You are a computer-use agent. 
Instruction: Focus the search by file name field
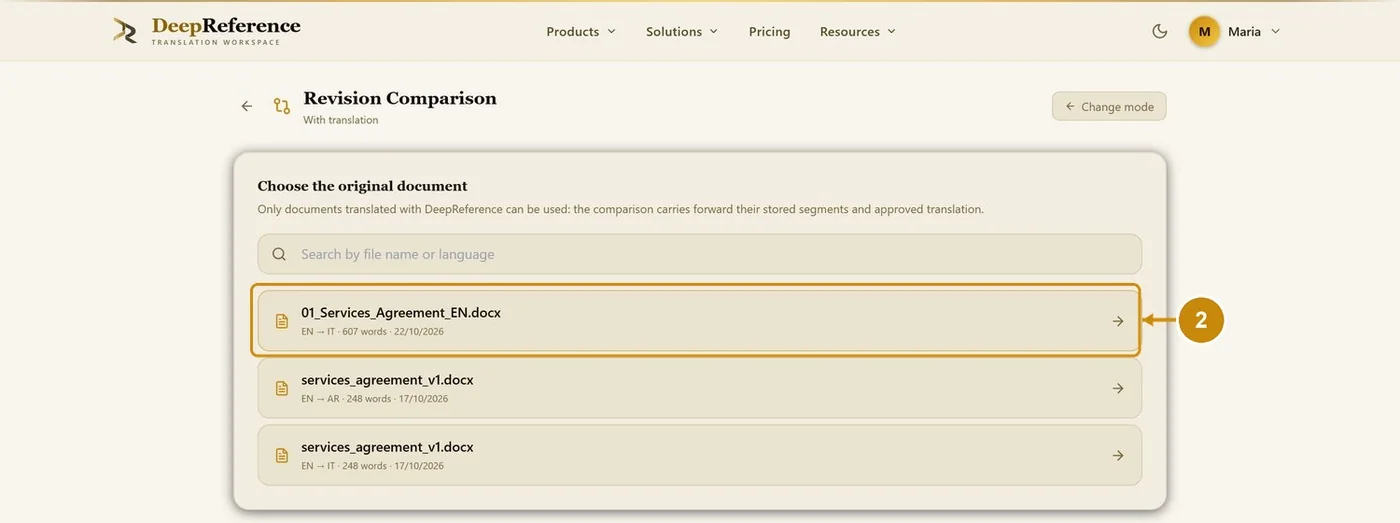coord(700,254)
